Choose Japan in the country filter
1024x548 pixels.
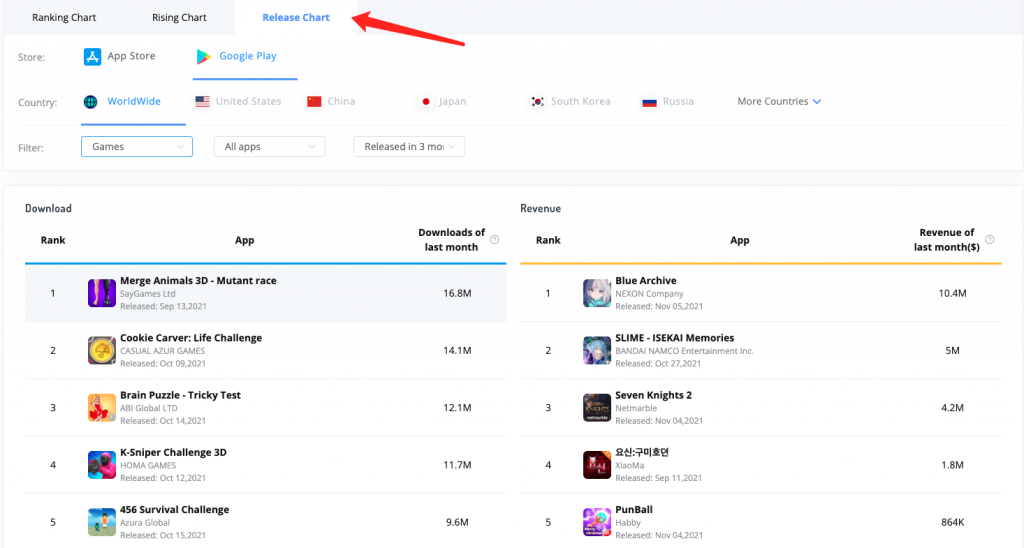[x=442, y=102]
